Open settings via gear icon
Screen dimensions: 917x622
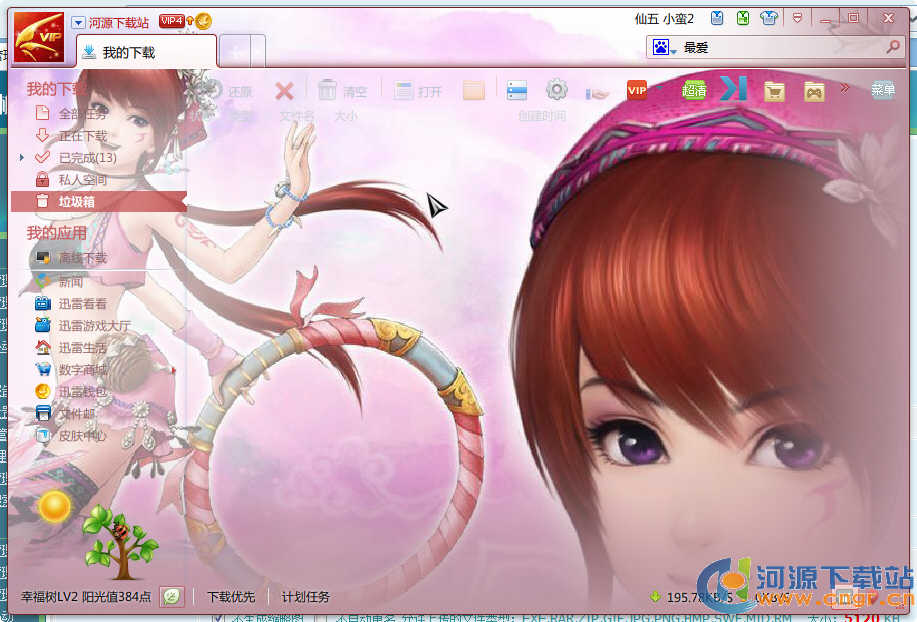pyautogui.click(x=557, y=90)
